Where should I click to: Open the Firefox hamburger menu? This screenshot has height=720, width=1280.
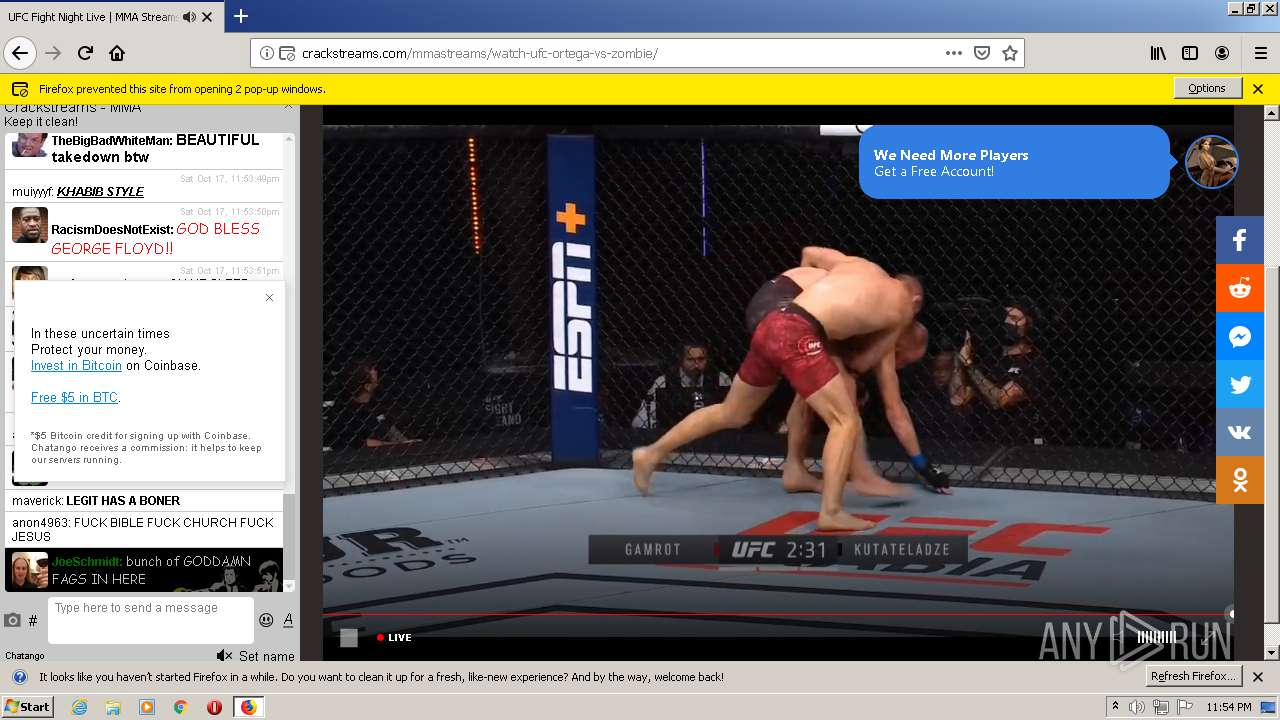point(1260,53)
